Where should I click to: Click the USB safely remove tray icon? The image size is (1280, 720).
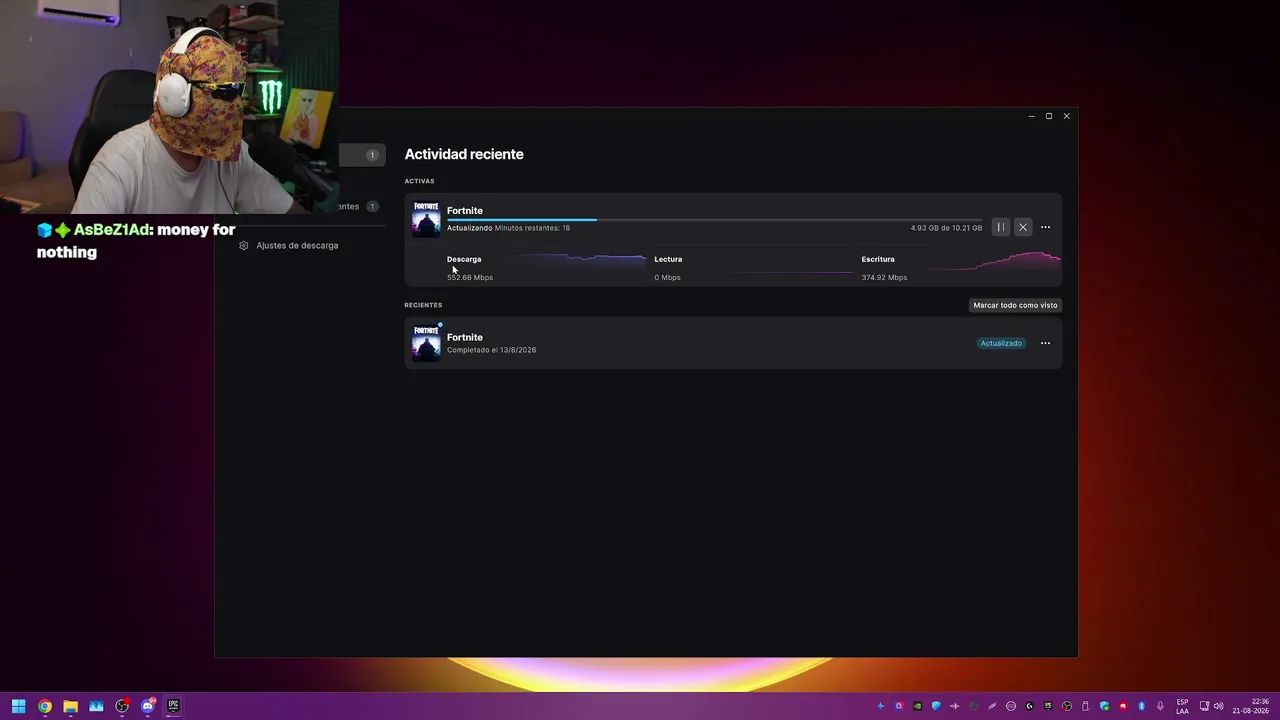(x=1085, y=706)
